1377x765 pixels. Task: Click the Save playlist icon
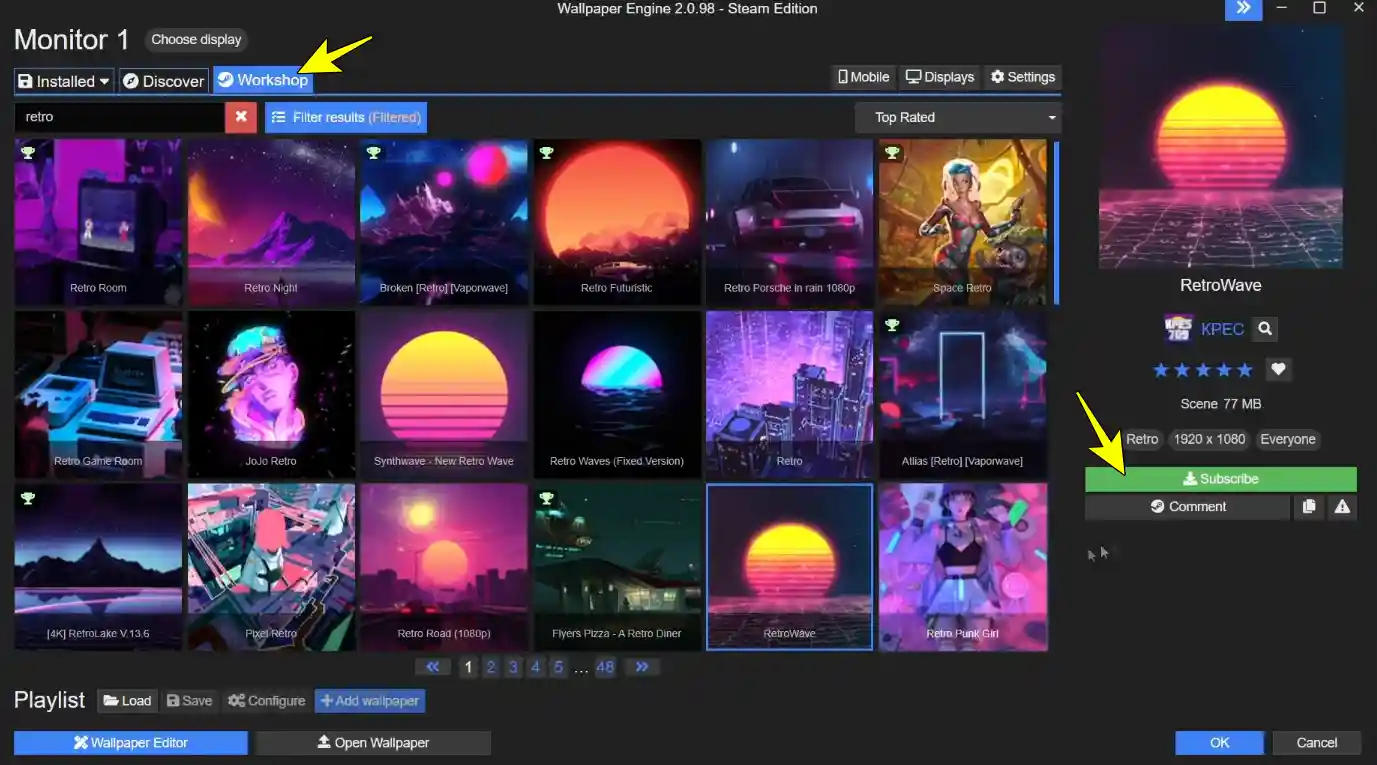[x=189, y=700]
